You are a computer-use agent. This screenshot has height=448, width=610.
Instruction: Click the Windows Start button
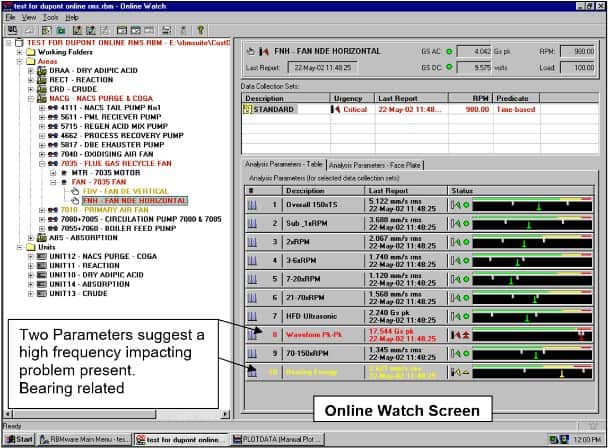(x=19, y=439)
